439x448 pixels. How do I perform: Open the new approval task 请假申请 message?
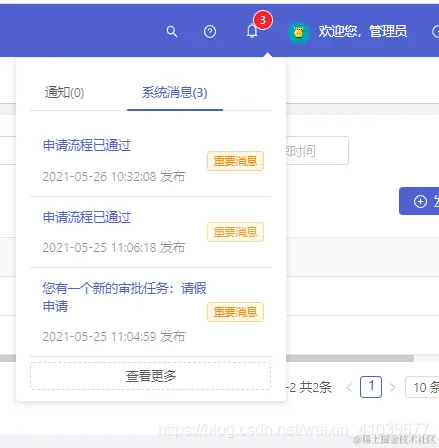(125, 297)
